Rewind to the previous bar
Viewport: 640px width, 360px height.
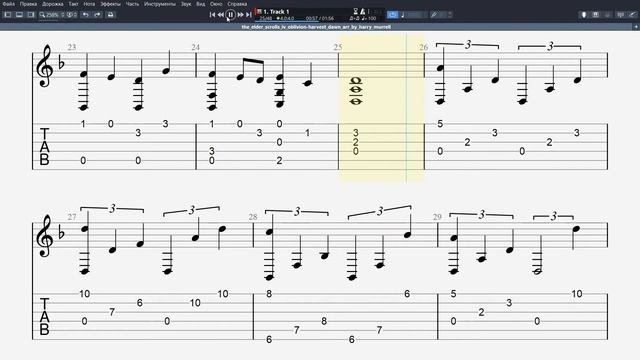[220, 15]
